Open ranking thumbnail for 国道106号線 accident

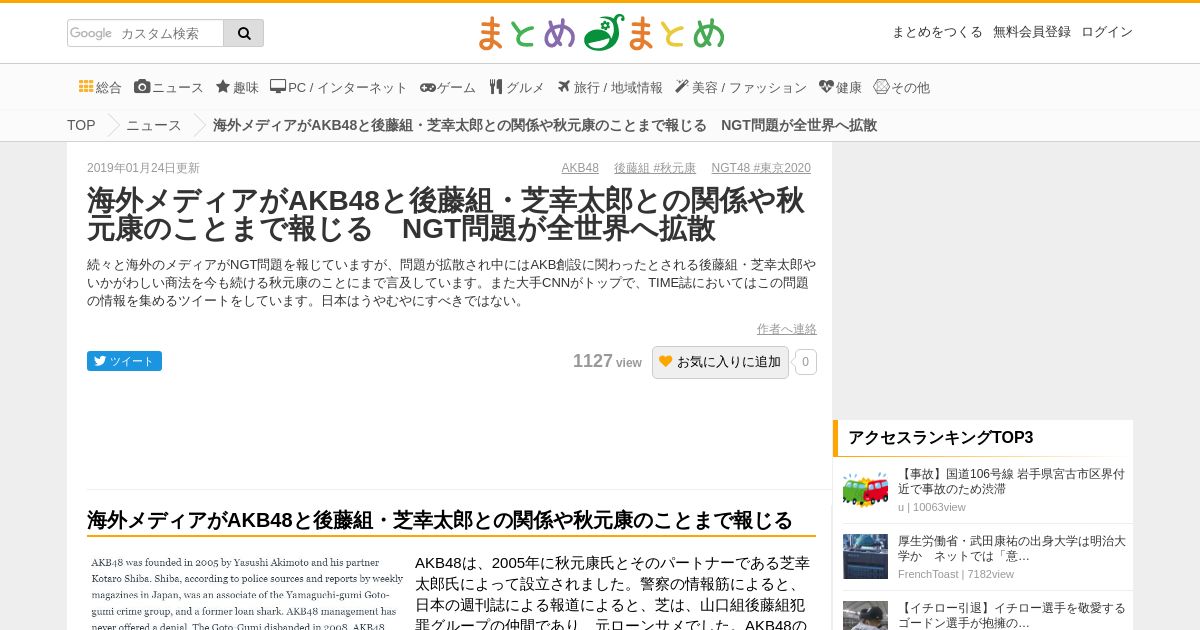pos(865,489)
